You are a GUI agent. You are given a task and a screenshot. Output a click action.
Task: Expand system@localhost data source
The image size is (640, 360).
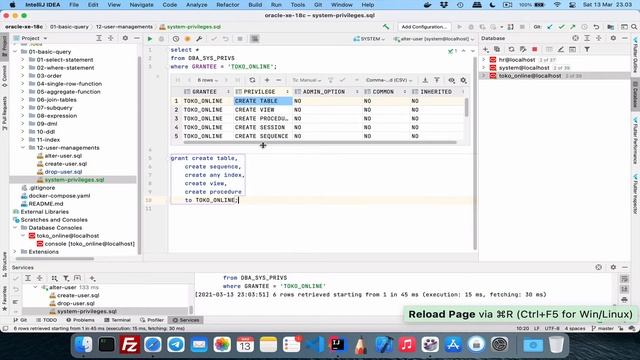484,68
